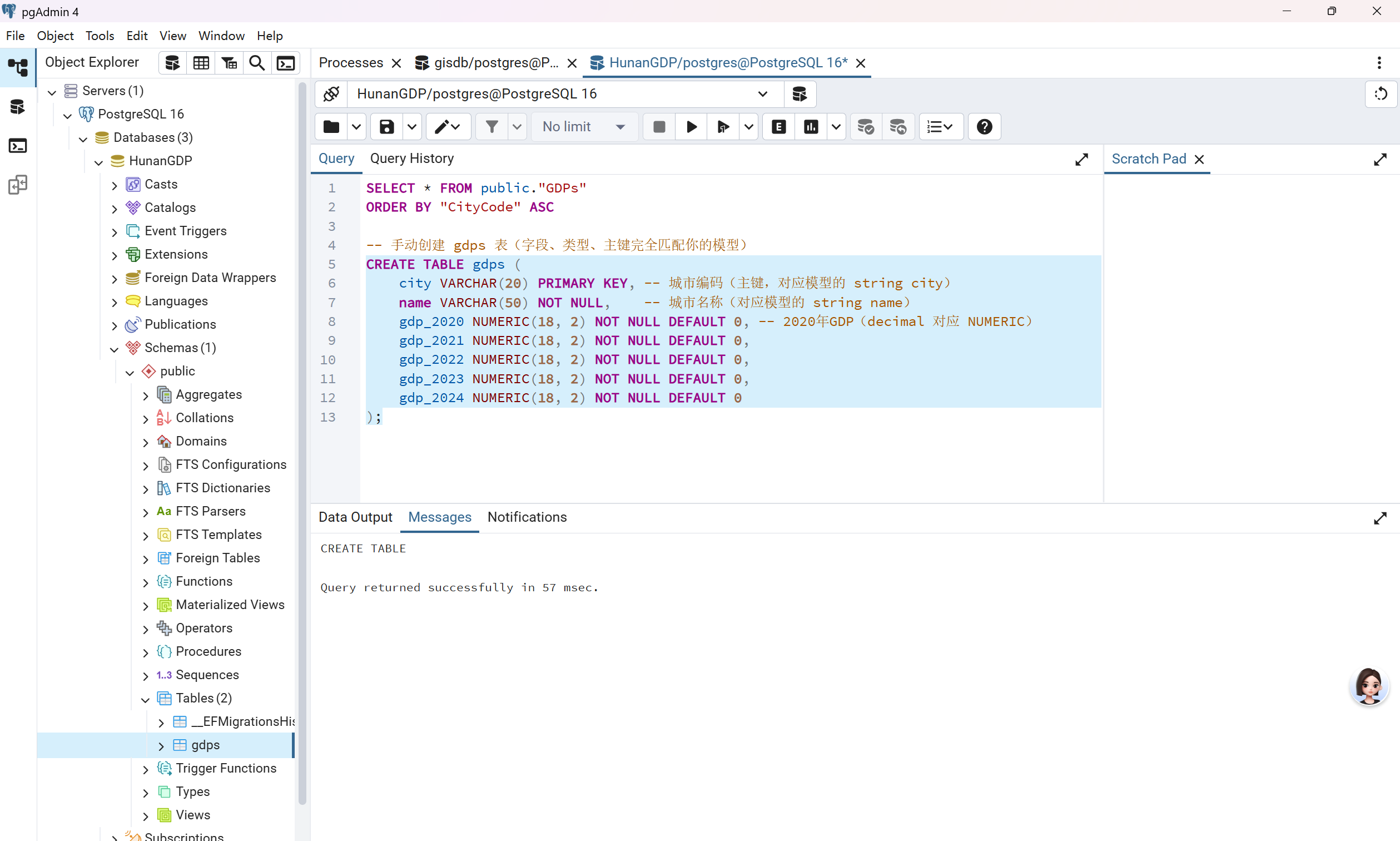Open the save options dropdown arrow

tap(412, 126)
